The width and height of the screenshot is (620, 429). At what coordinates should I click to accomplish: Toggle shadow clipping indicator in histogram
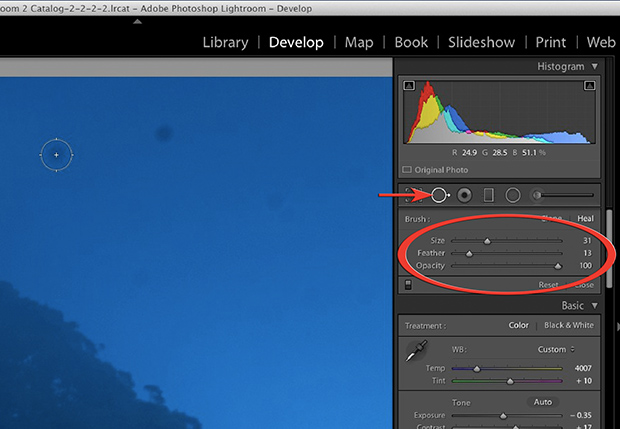409,85
